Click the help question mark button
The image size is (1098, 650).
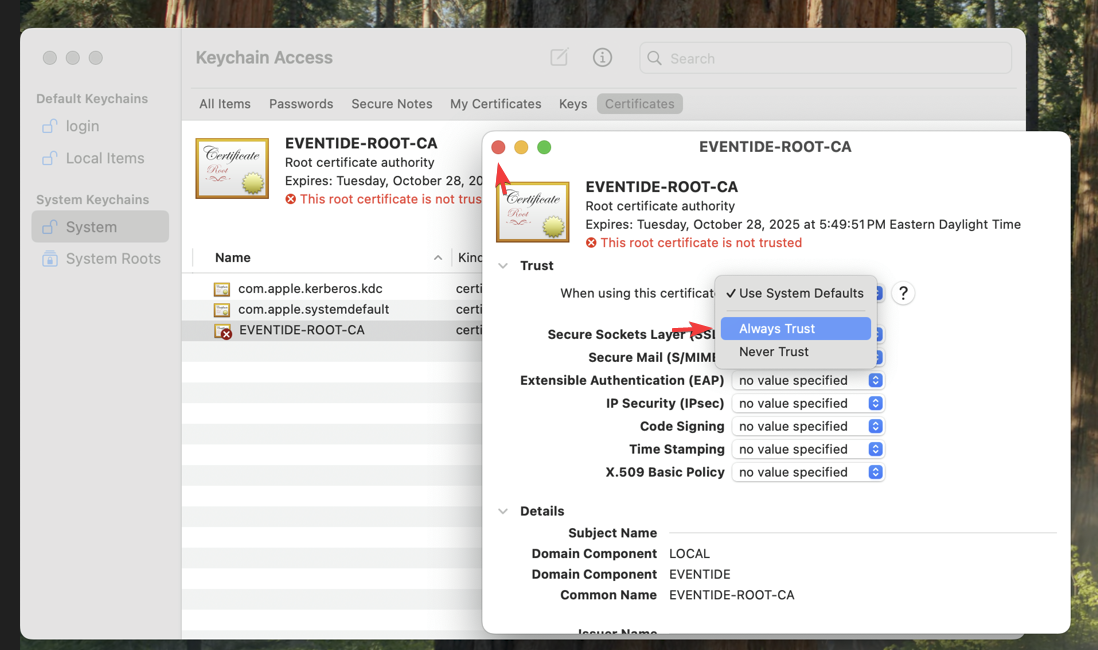tap(902, 293)
